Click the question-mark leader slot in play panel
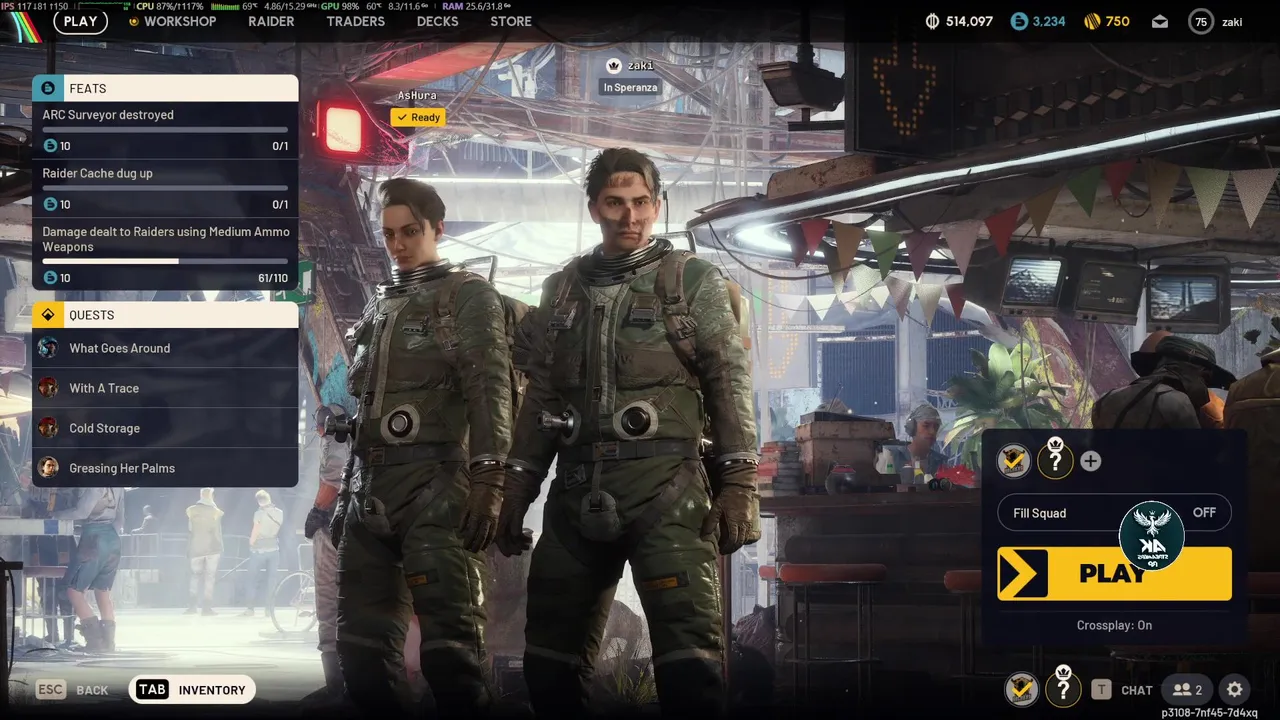This screenshot has height=720, width=1280. pos(1055,461)
